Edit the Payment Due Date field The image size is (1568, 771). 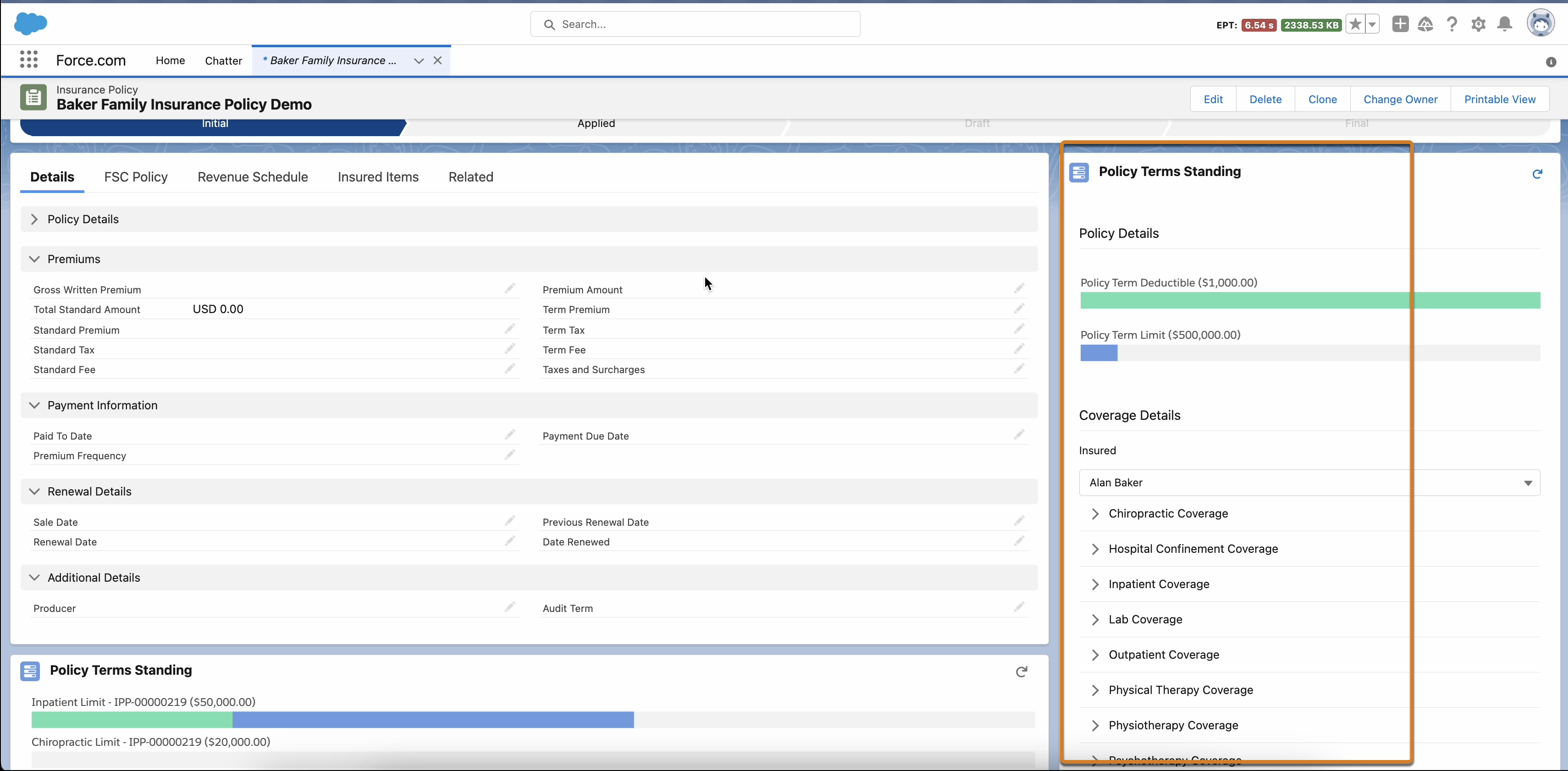[1019, 435]
